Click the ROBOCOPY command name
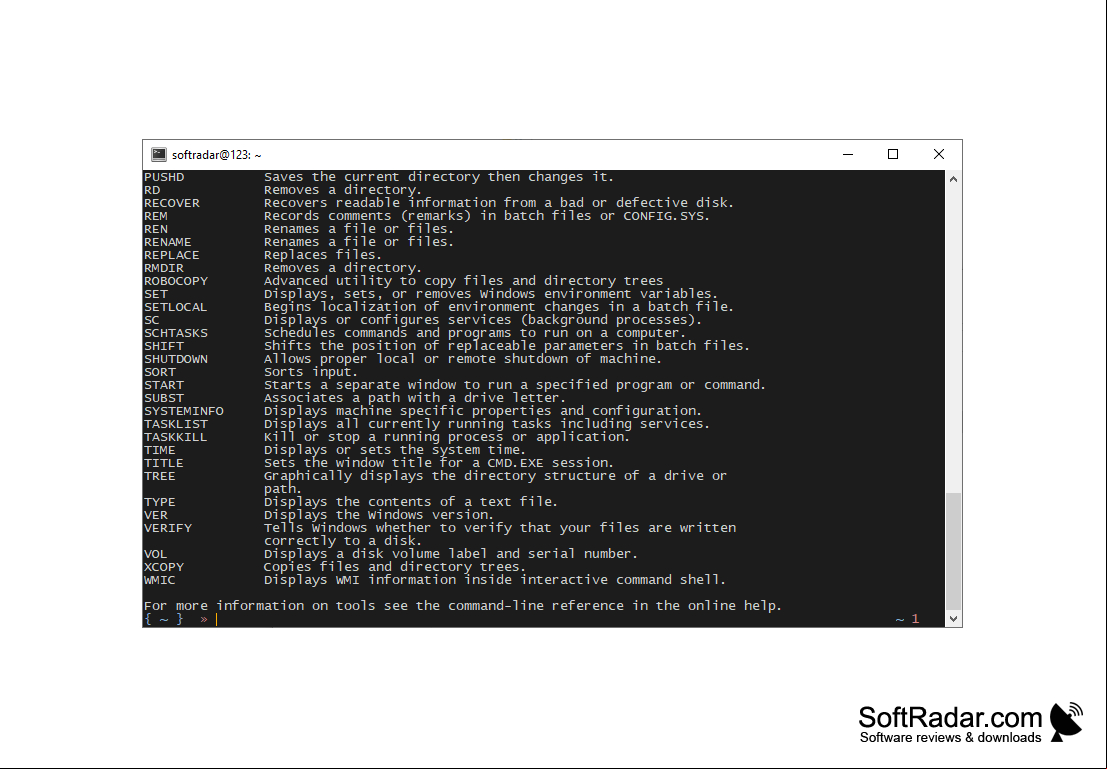The image size is (1107, 769). pos(176,281)
